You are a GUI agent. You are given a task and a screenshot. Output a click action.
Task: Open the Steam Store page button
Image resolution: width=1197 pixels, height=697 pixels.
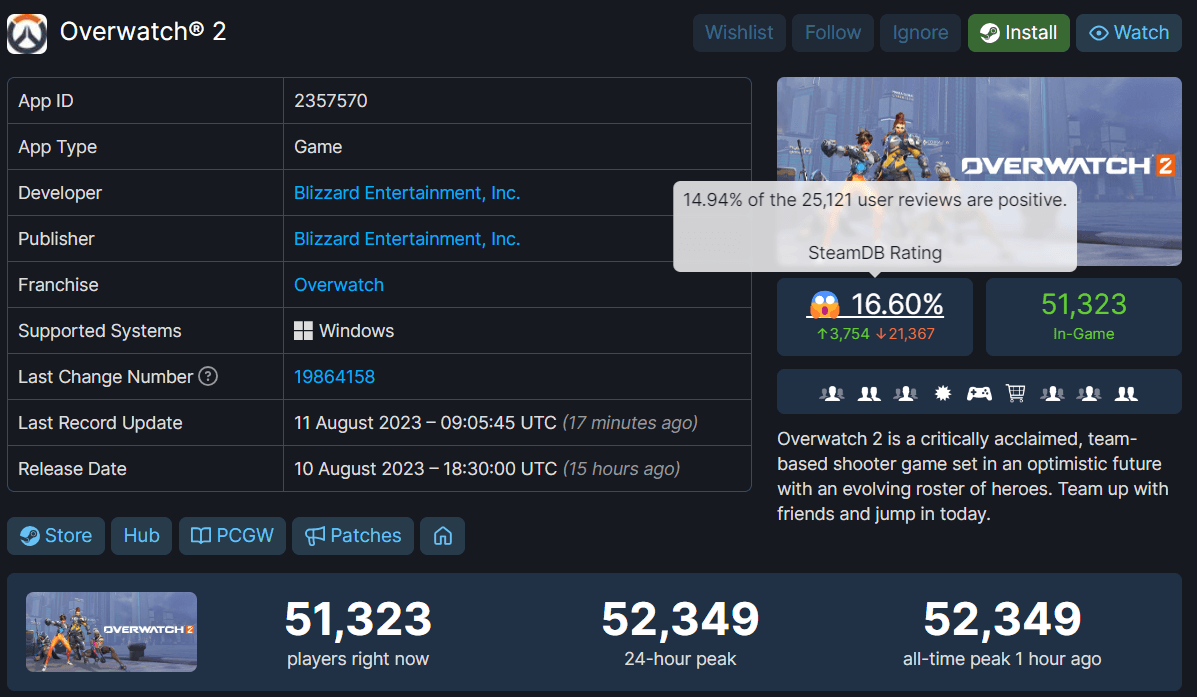(56, 536)
